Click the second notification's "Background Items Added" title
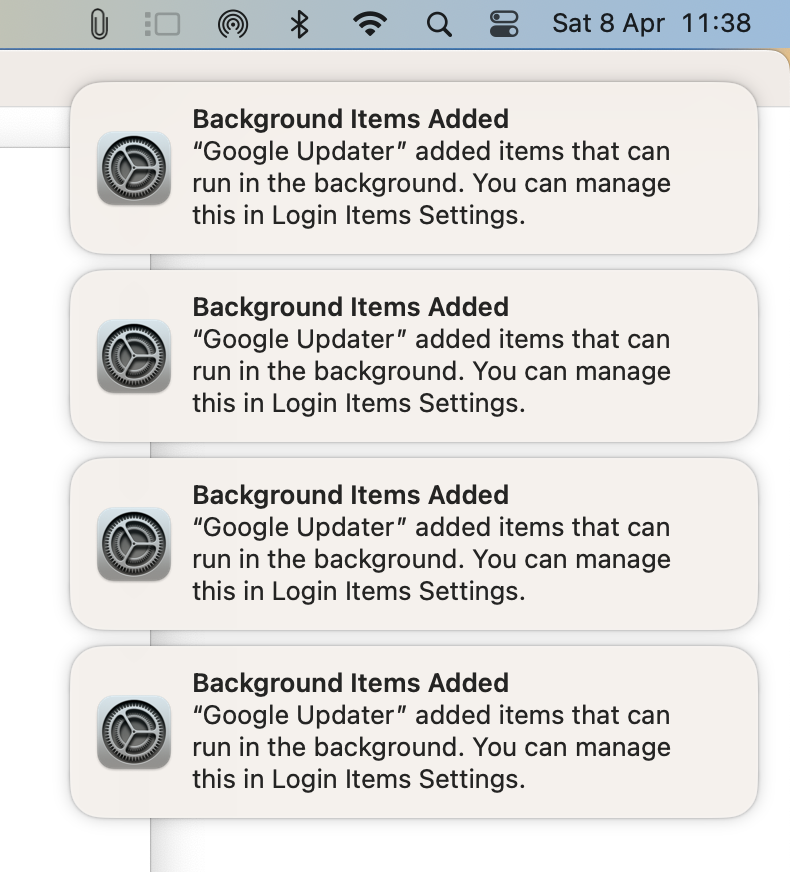This screenshot has width=790, height=872. (350, 307)
